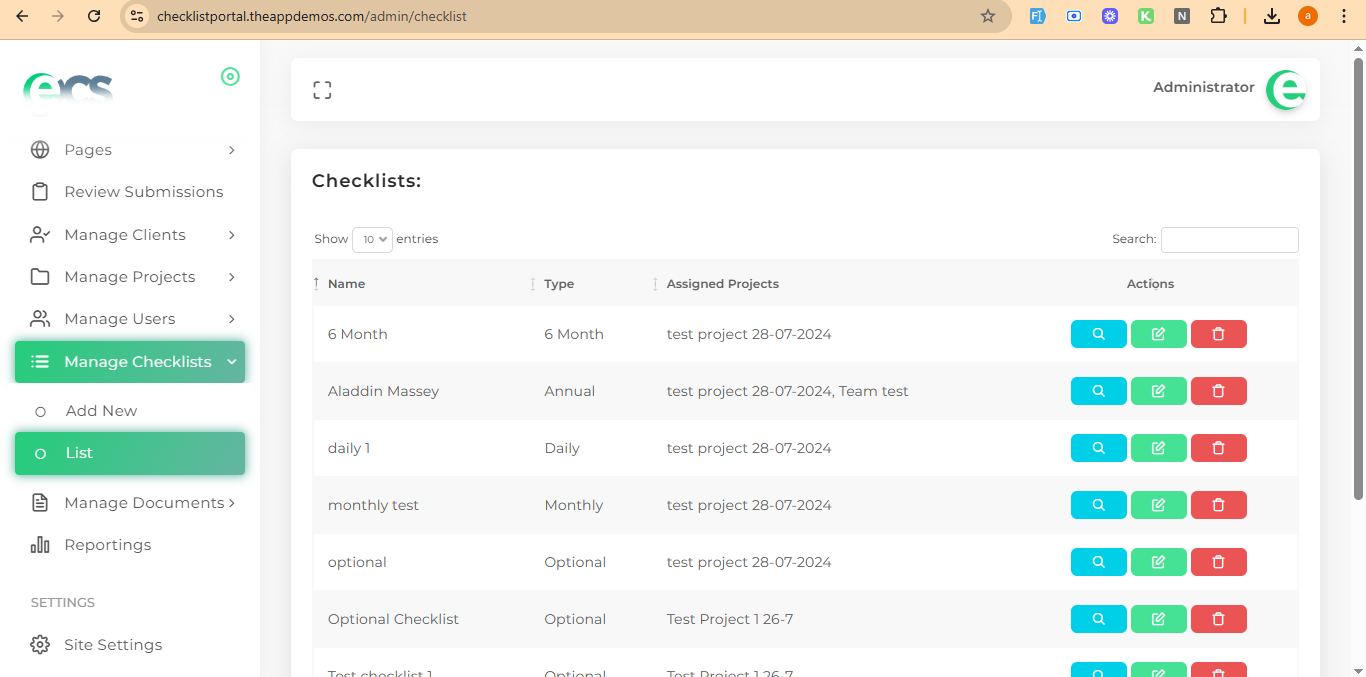Delete the monthly test checklist row
1366x677 pixels.
point(1218,505)
